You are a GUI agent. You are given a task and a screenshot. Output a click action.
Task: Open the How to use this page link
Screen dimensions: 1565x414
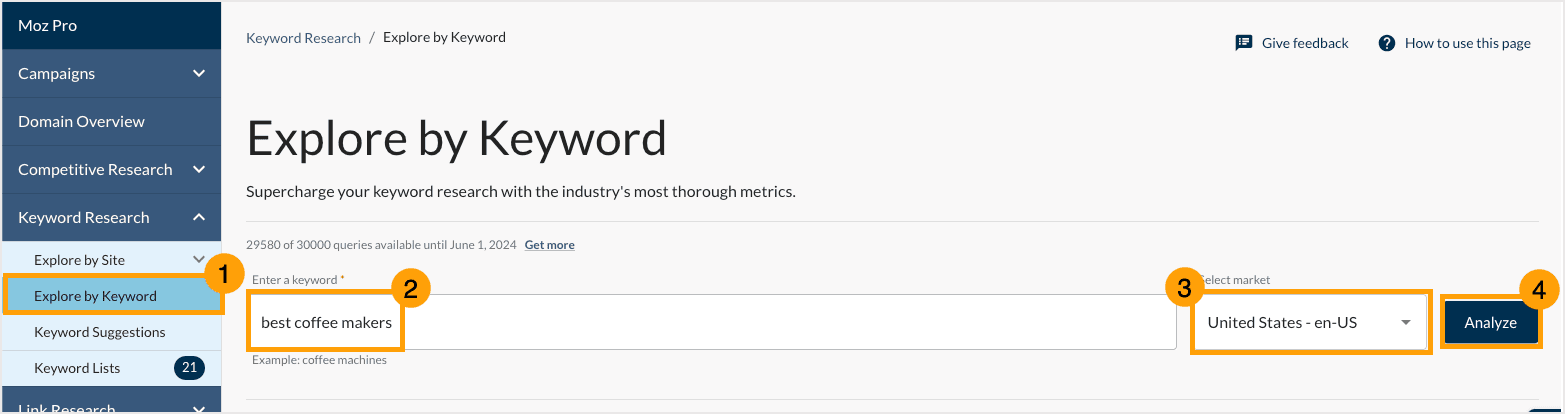(1467, 43)
